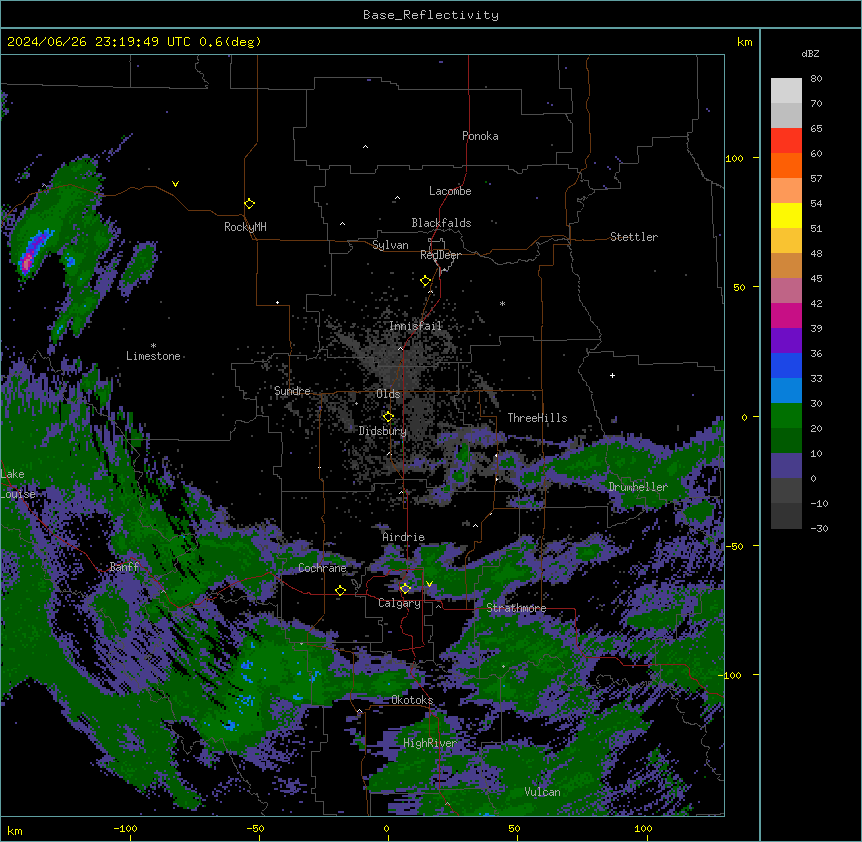Click the dBZ legend heading
The image size is (862, 842).
pos(810,53)
